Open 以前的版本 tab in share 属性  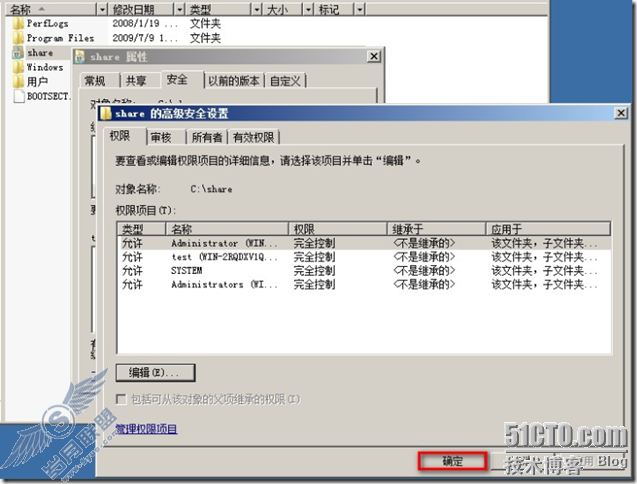[x=234, y=81]
